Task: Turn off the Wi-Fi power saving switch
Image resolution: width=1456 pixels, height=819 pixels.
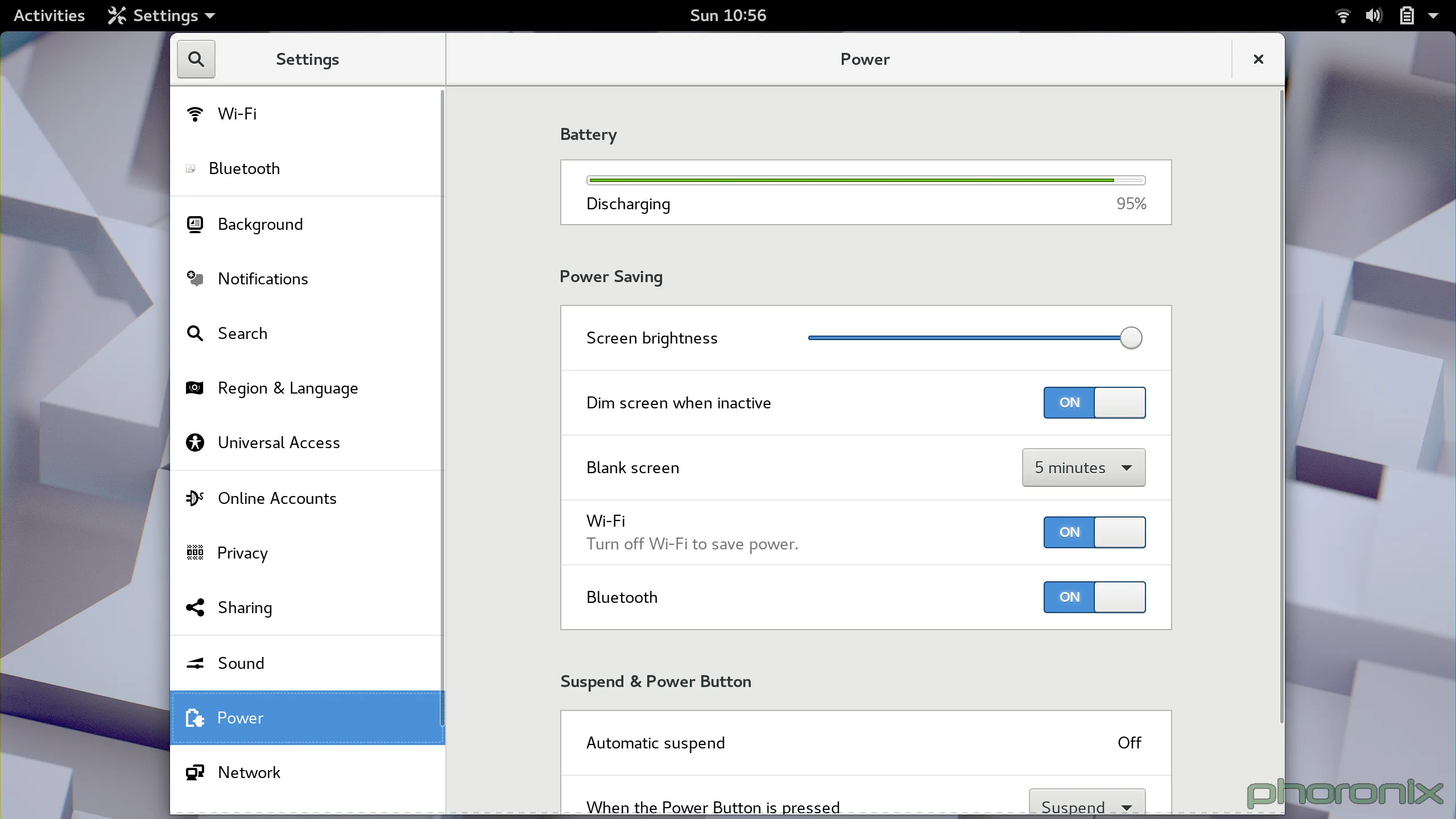Action: coord(1094,532)
